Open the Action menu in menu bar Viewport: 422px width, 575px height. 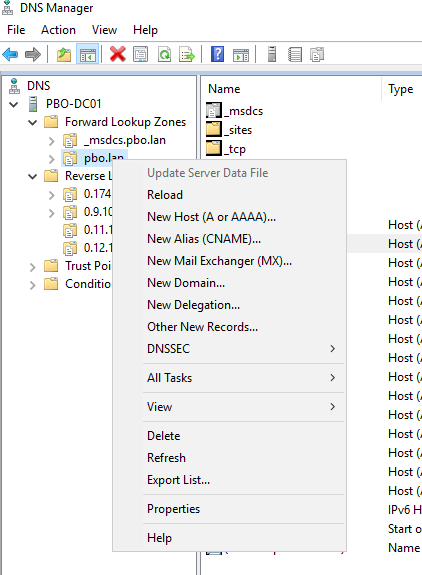(x=58, y=30)
